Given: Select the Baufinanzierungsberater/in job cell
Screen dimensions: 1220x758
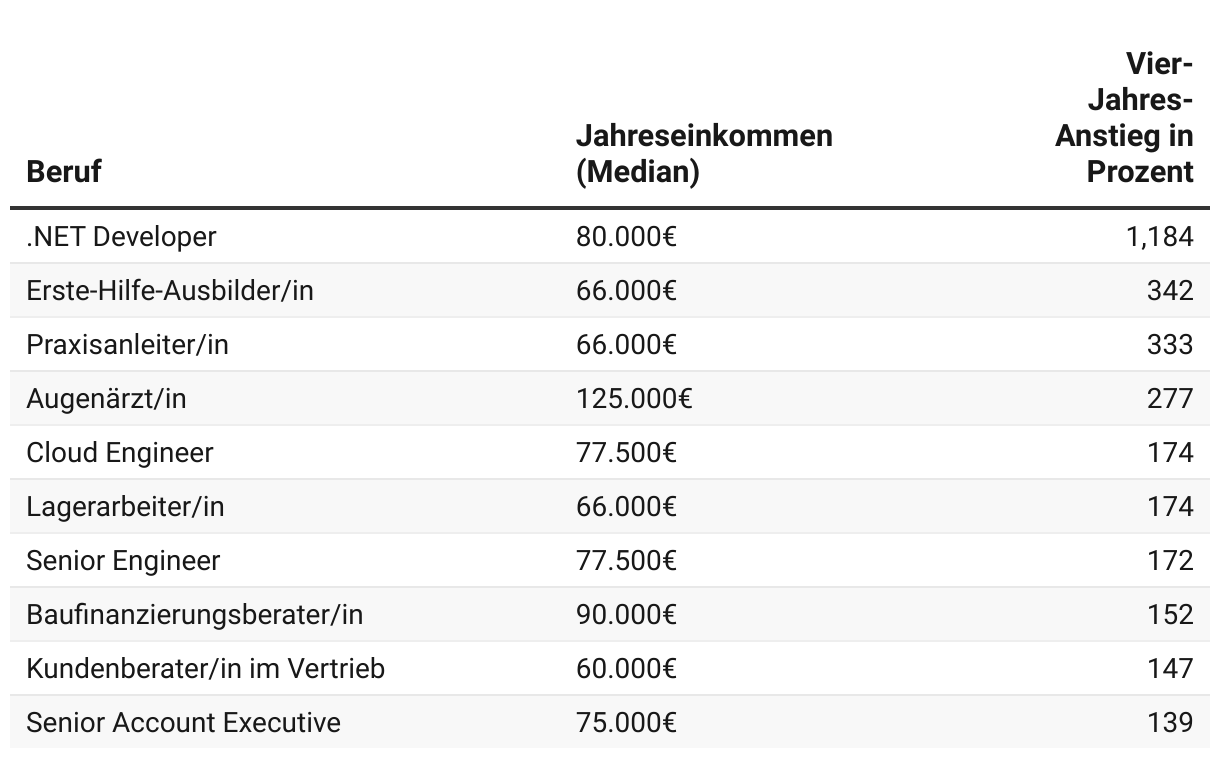Looking at the screenshot, I should 194,614.
